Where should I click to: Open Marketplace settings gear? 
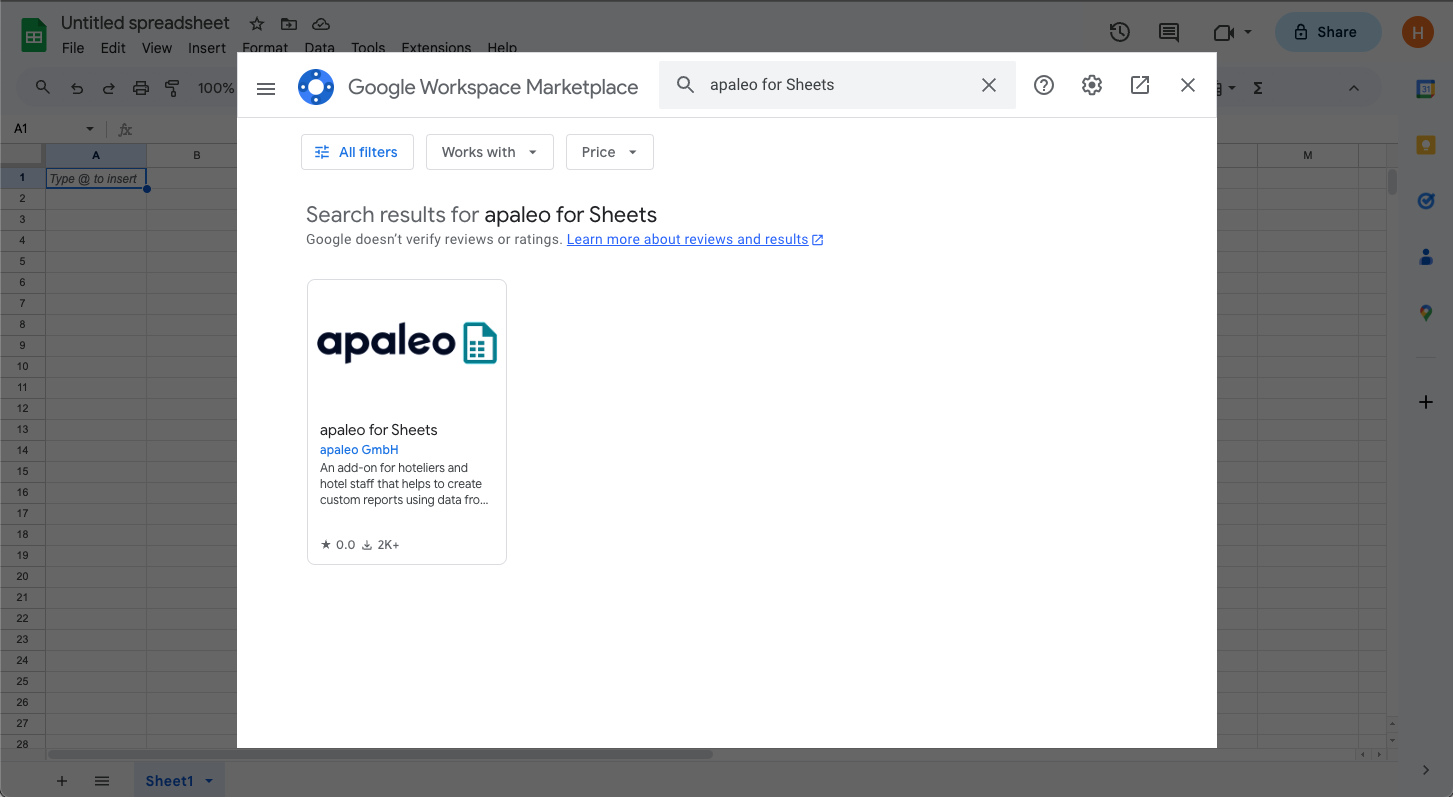(1092, 85)
